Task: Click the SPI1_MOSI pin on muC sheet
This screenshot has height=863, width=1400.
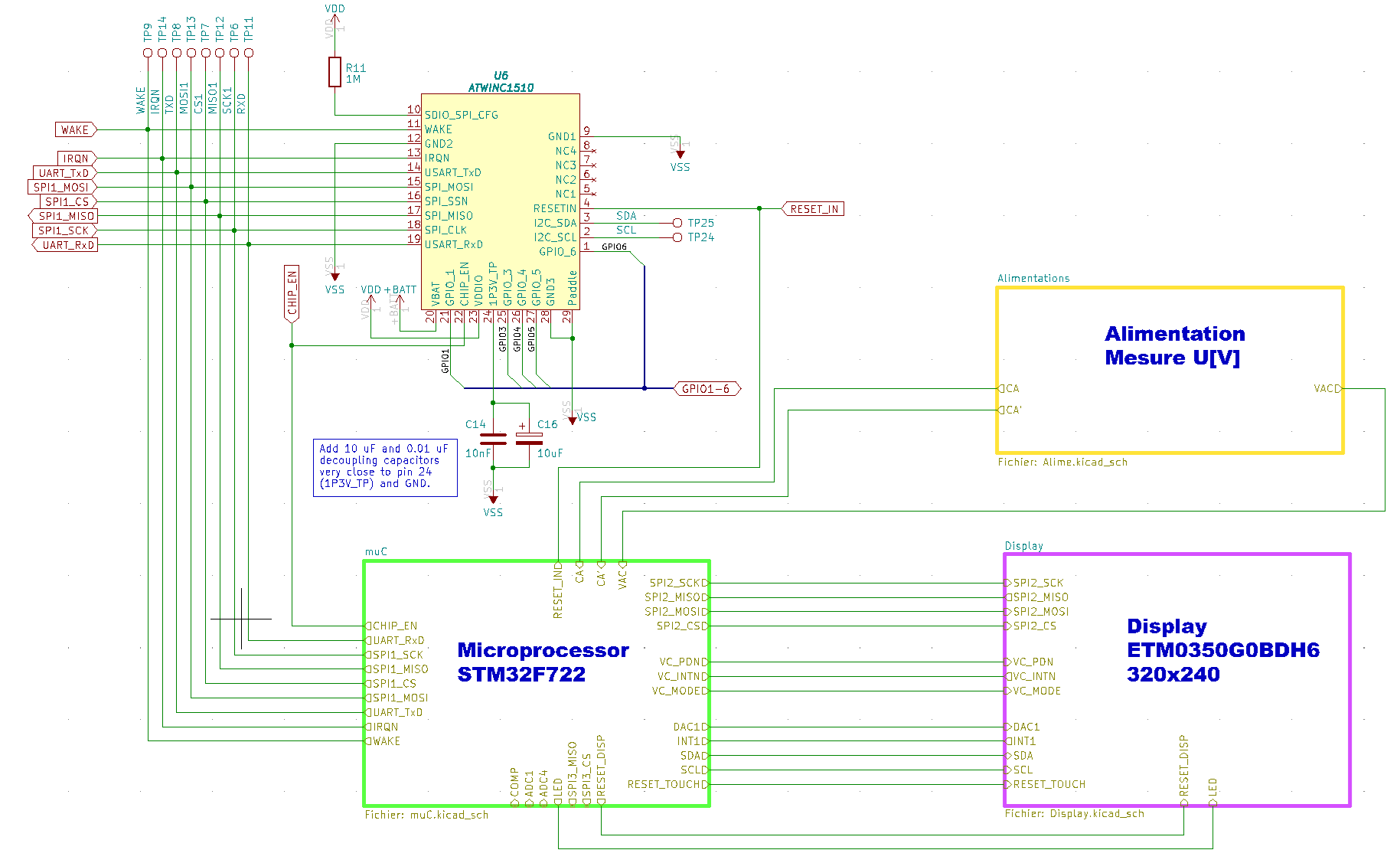Action: pos(397,698)
